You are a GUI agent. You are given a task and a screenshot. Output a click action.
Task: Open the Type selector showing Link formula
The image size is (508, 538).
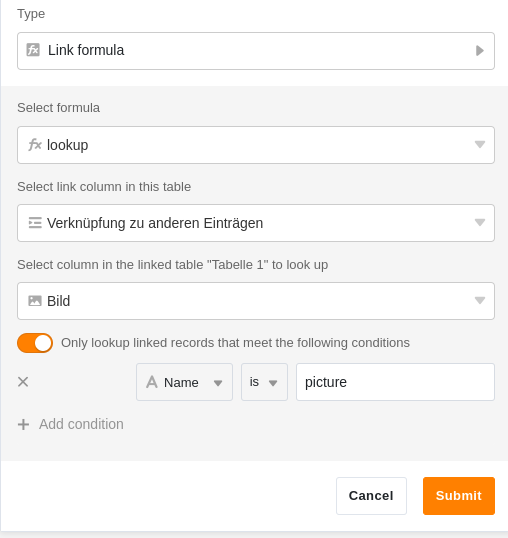coord(256,51)
